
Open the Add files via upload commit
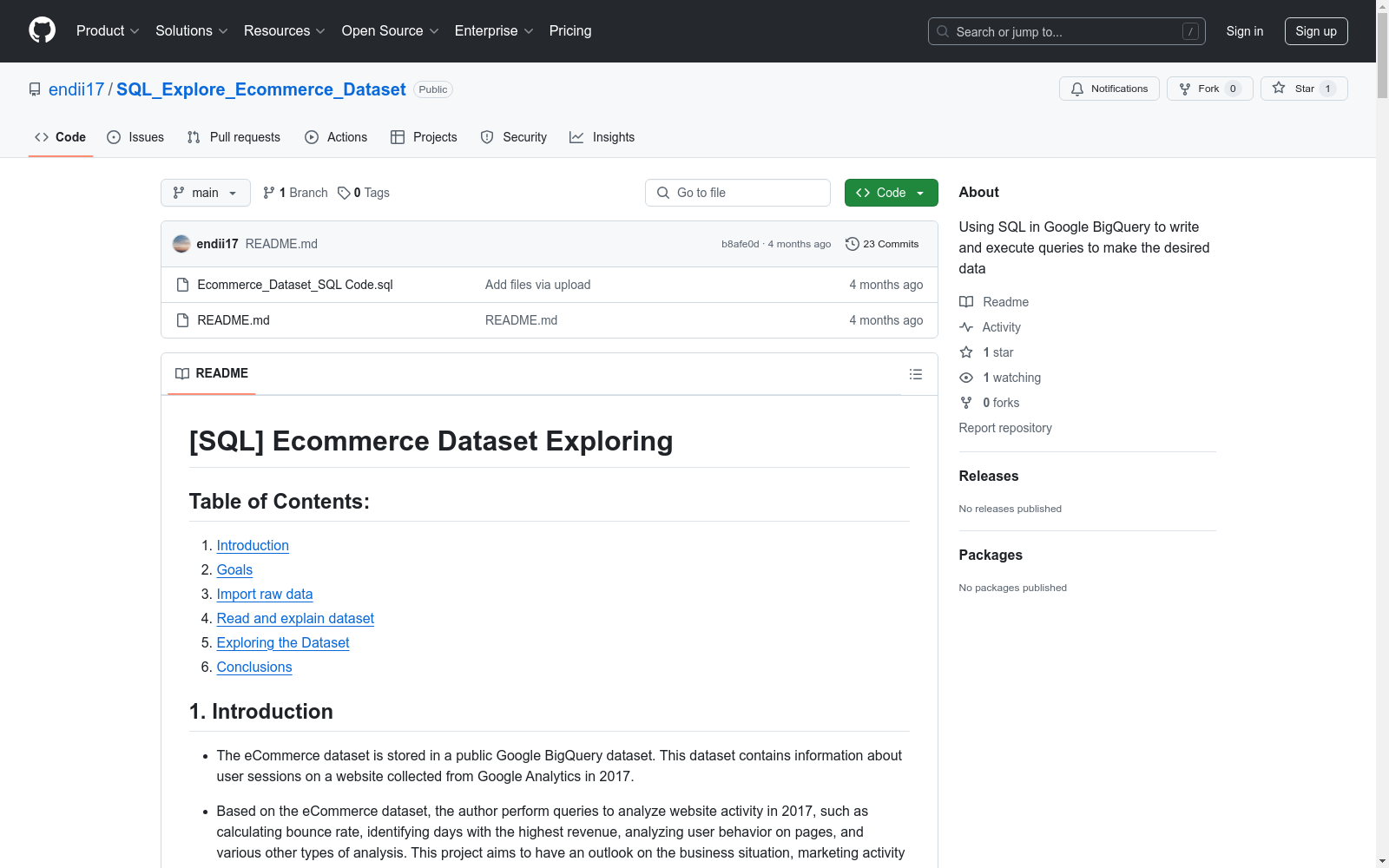pyautogui.click(x=538, y=285)
